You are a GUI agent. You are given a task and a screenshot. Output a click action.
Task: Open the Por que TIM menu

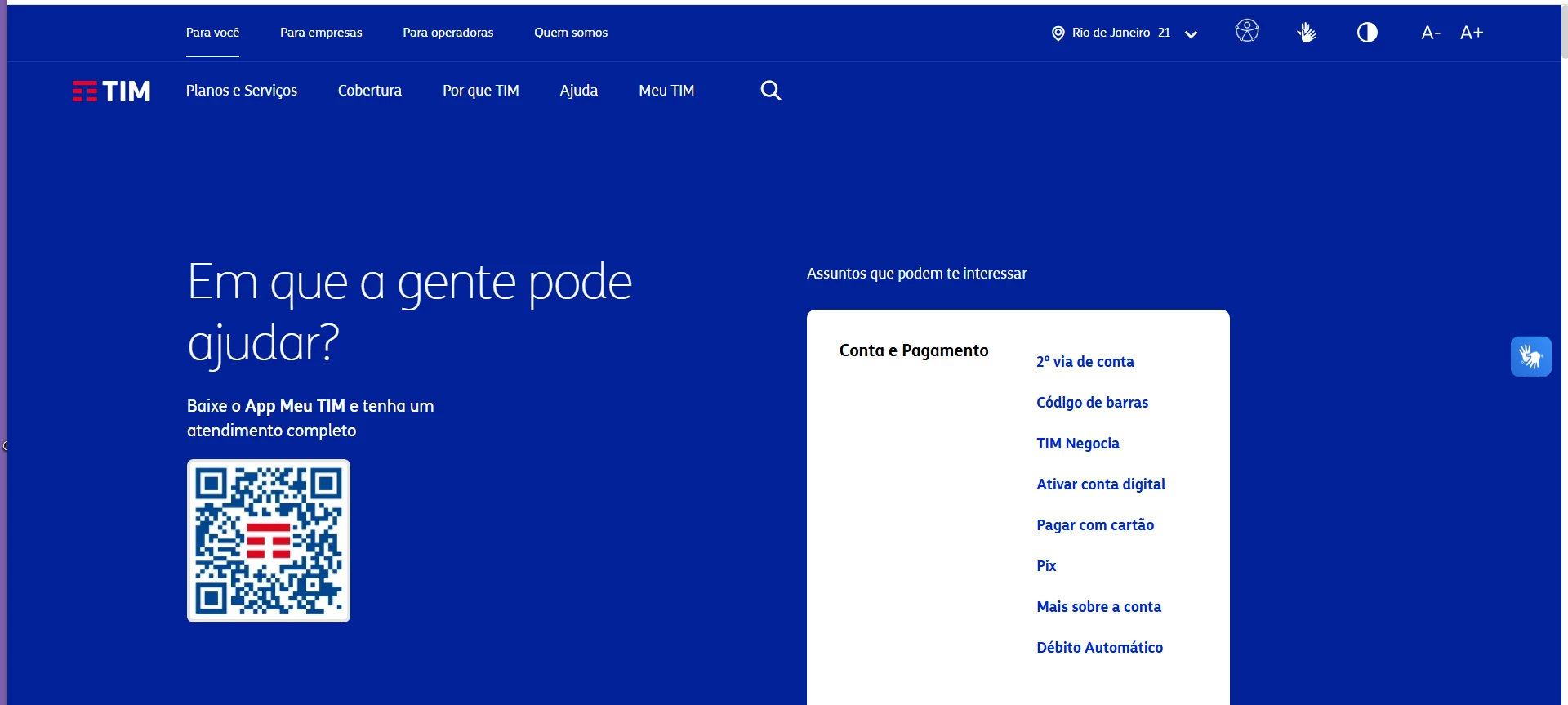(481, 91)
